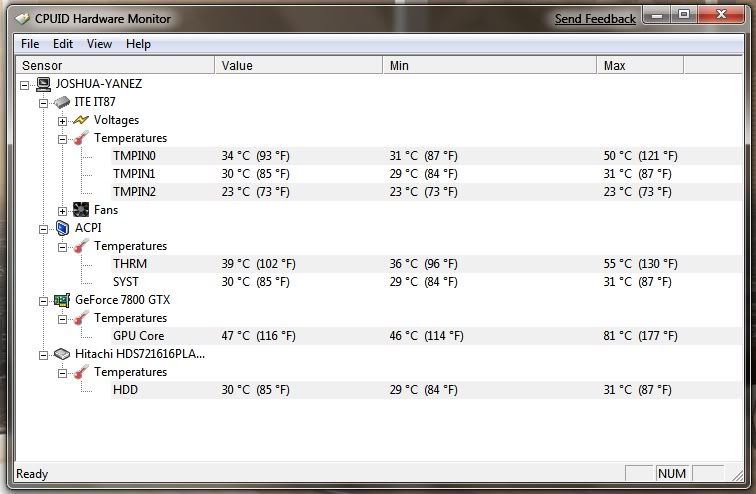Select the JOSHUA-YANEZ tree label
This screenshot has height=494, width=756.
point(99,84)
